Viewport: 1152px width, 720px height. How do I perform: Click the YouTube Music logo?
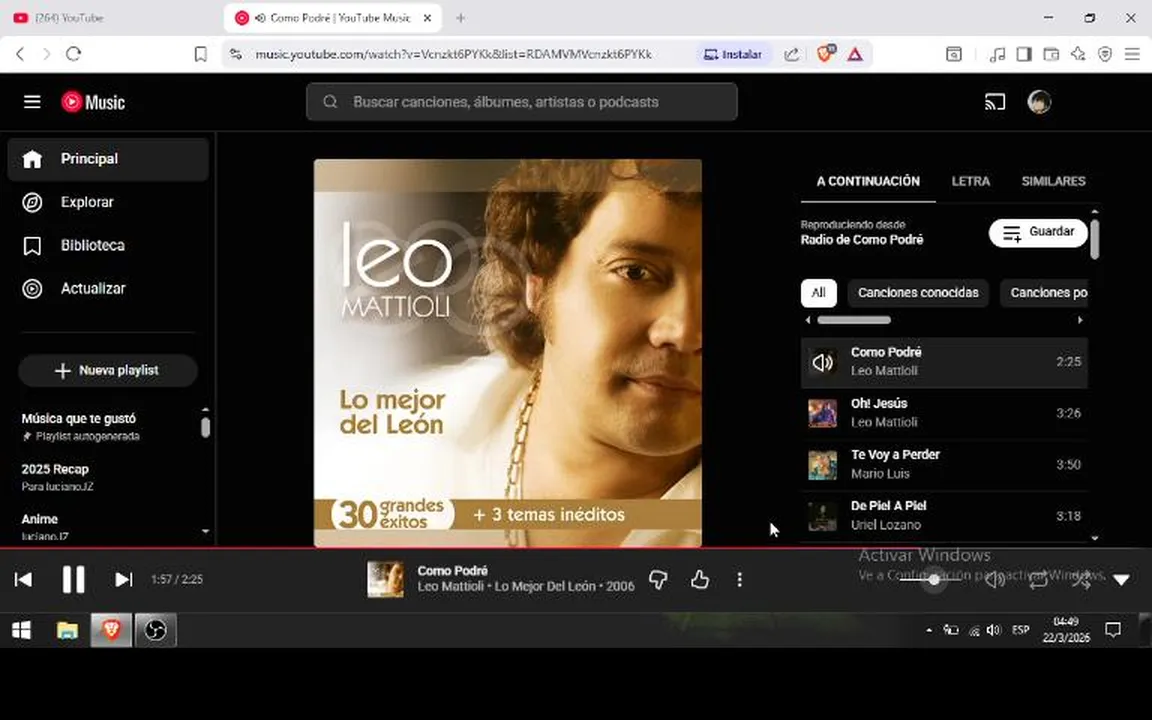coord(93,102)
